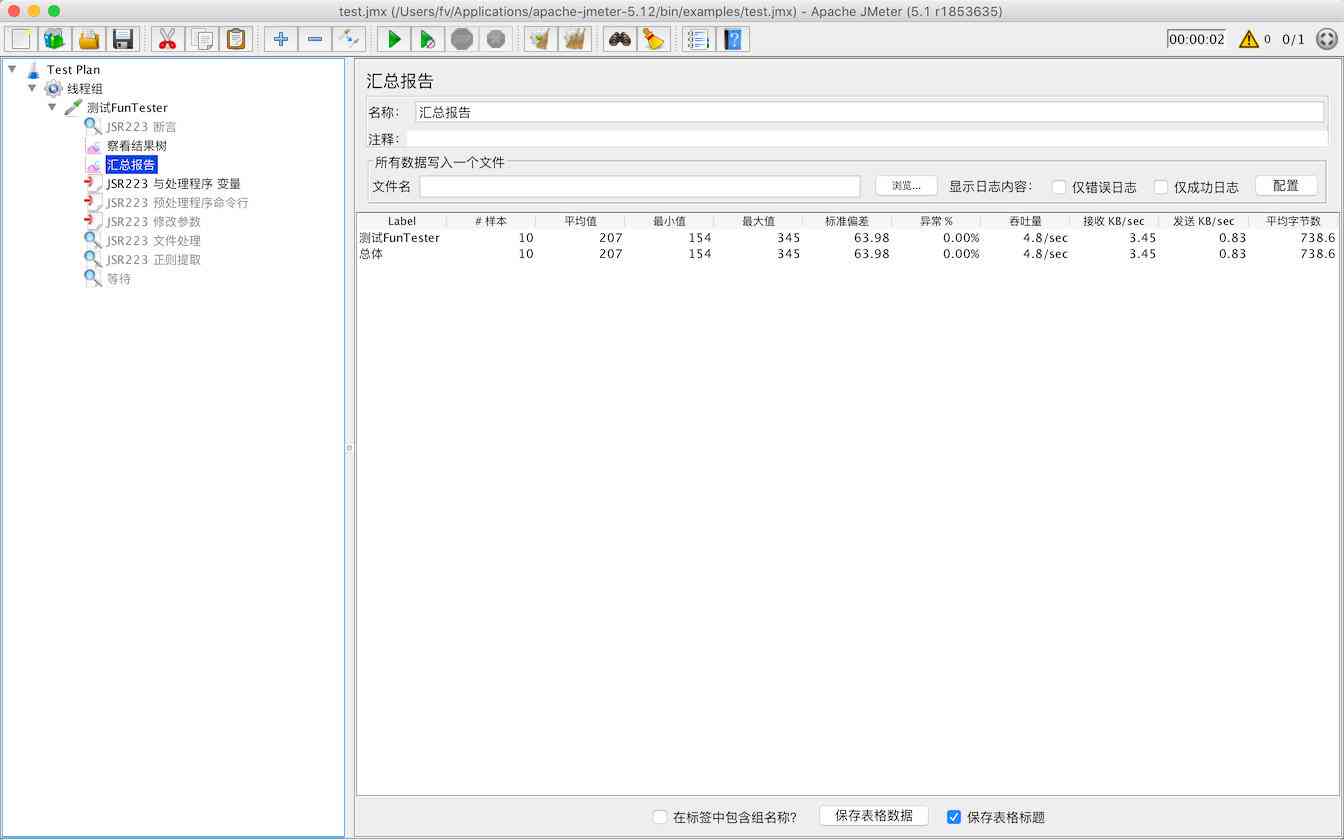Copy the selected element toolbar icon
Screen dimensions: 1344x840
tap(201, 39)
